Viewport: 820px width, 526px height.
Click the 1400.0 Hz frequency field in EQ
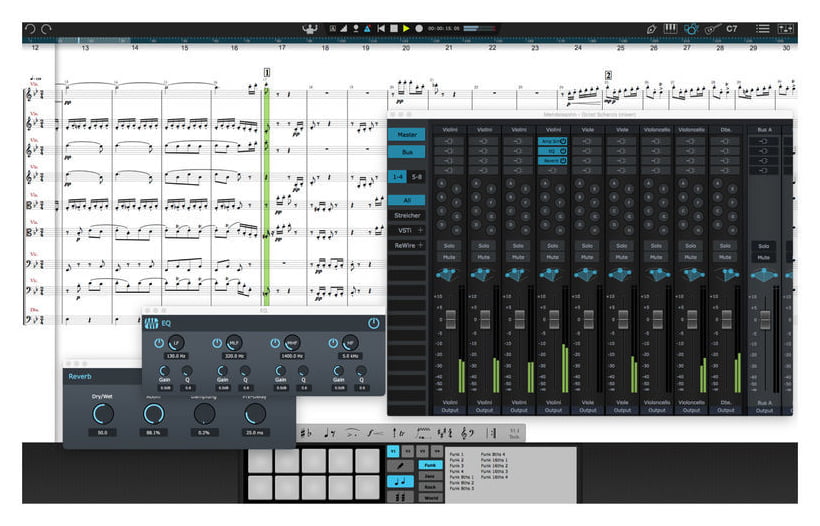click(292, 356)
